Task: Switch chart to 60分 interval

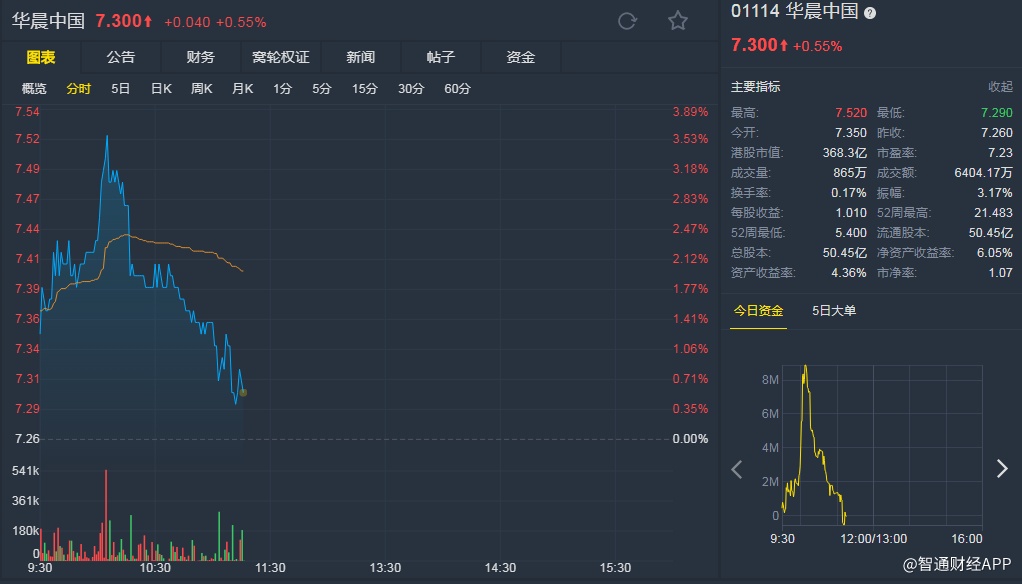Action: point(457,89)
